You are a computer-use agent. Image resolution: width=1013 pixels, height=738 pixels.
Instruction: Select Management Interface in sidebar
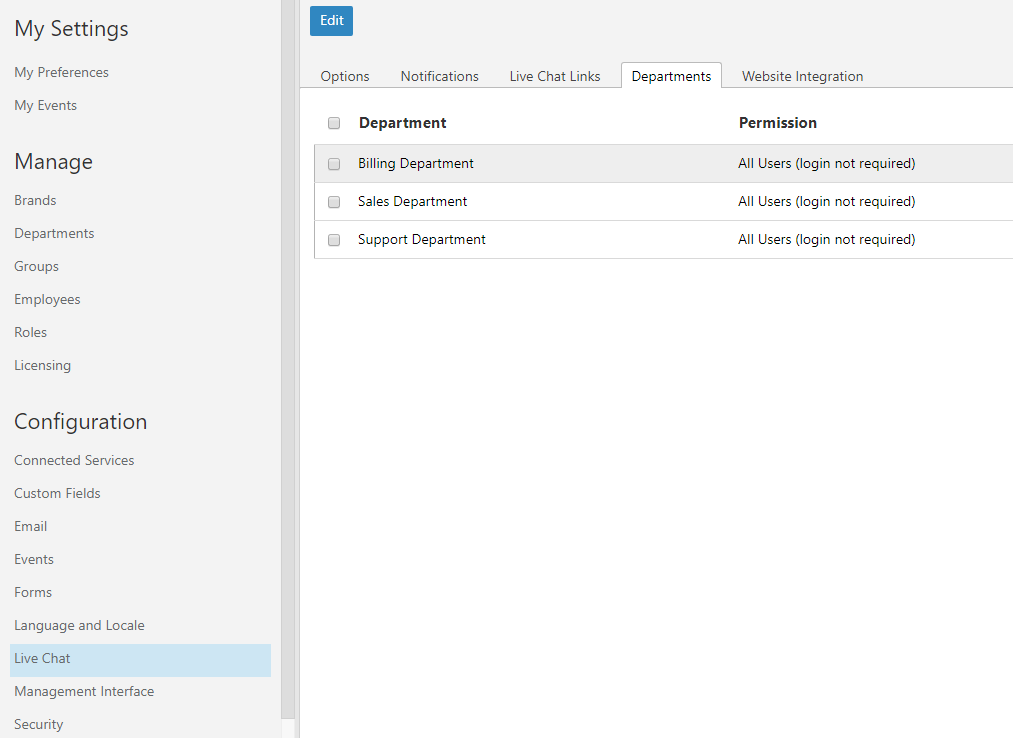point(84,691)
